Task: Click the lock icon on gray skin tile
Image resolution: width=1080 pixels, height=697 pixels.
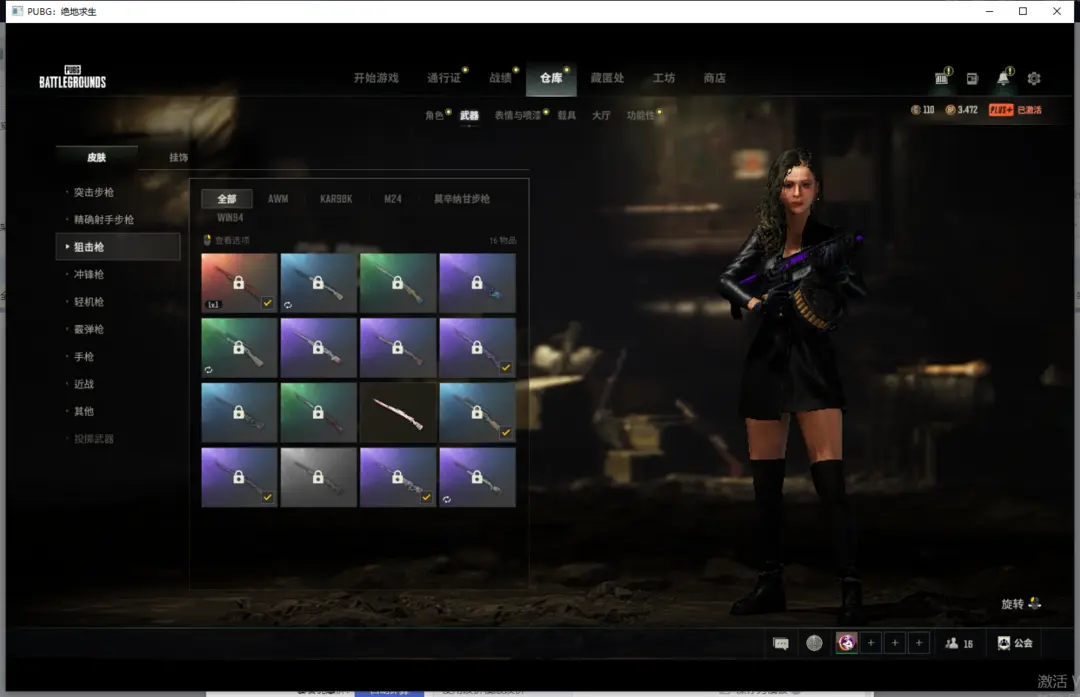Action: (318, 477)
